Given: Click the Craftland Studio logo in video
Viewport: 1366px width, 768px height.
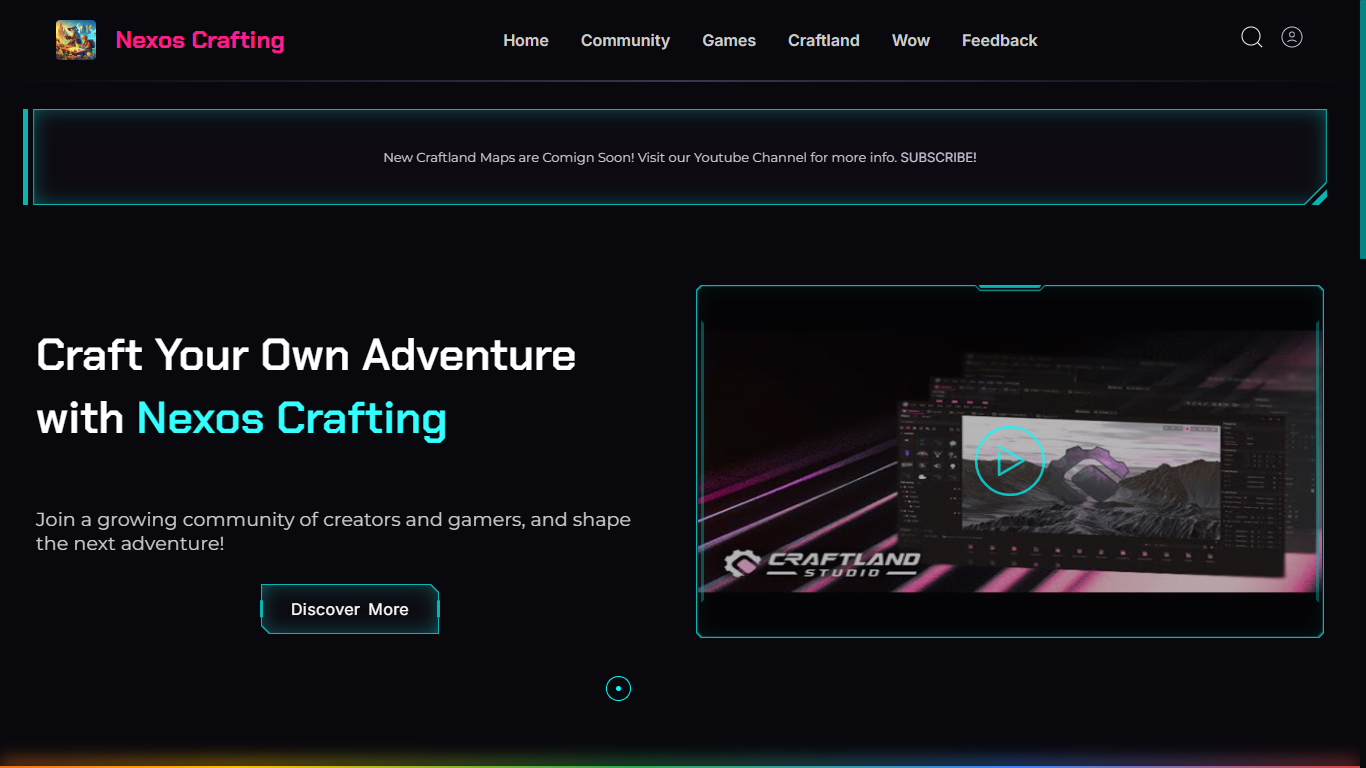Looking at the screenshot, I should point(821,563).
